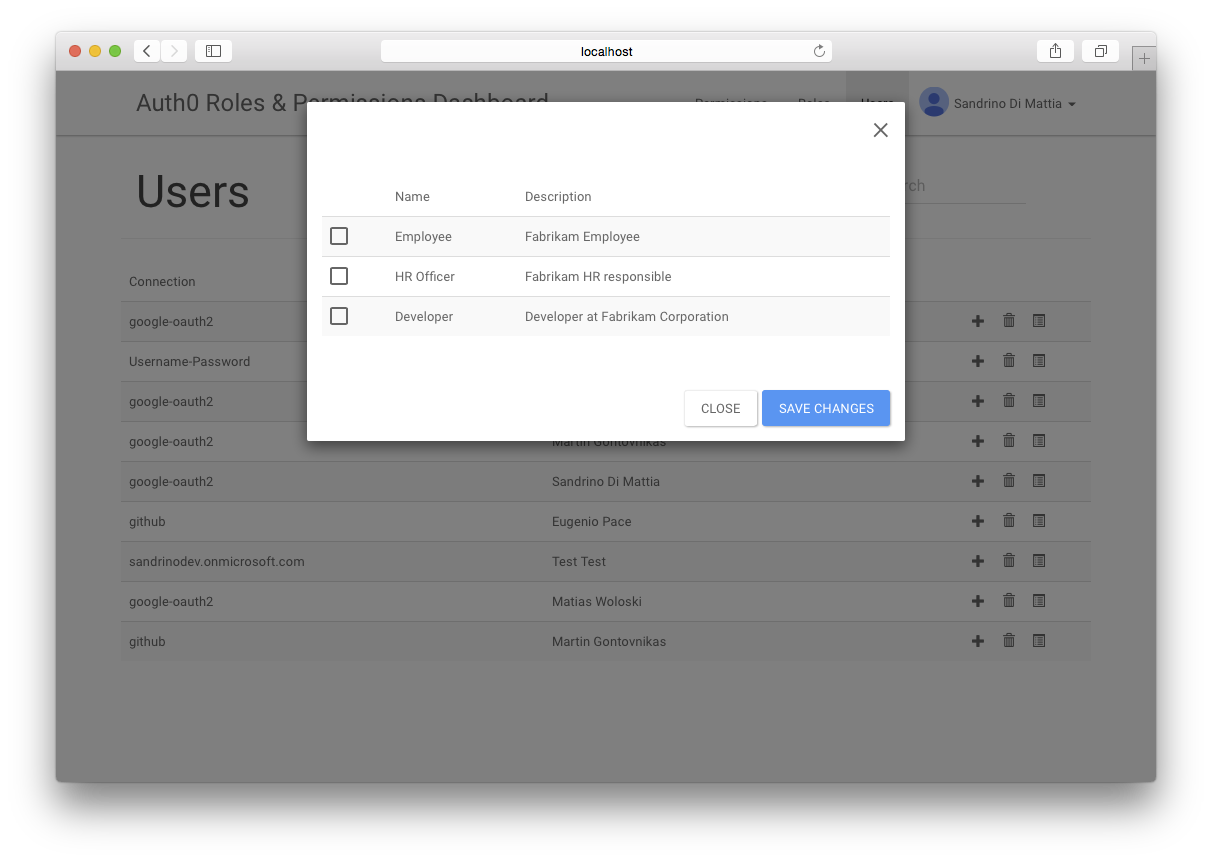Tick the HR Officer role checkbox
Image resolution: width=1212 pixels, height=862 pixels.
coord(339,276)
